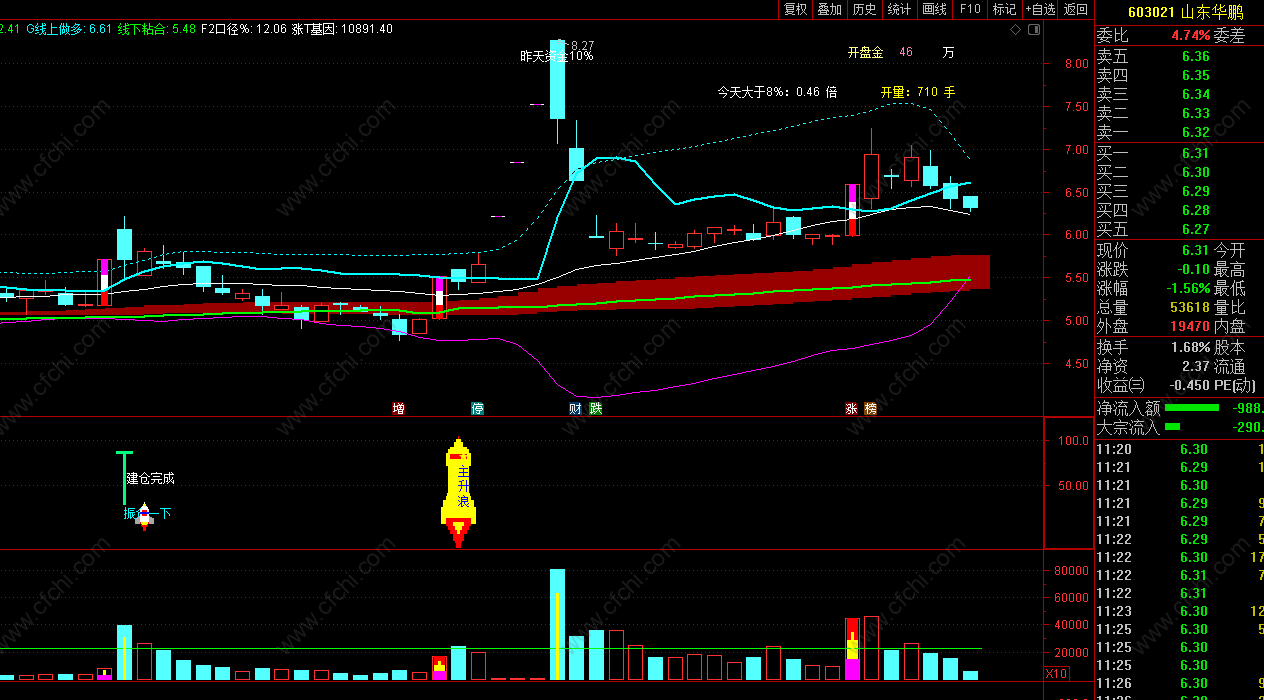The height and width of the screenshot is (700, 1264).
Task: Toggle the side panel square icon
Action: point(1034,30)
